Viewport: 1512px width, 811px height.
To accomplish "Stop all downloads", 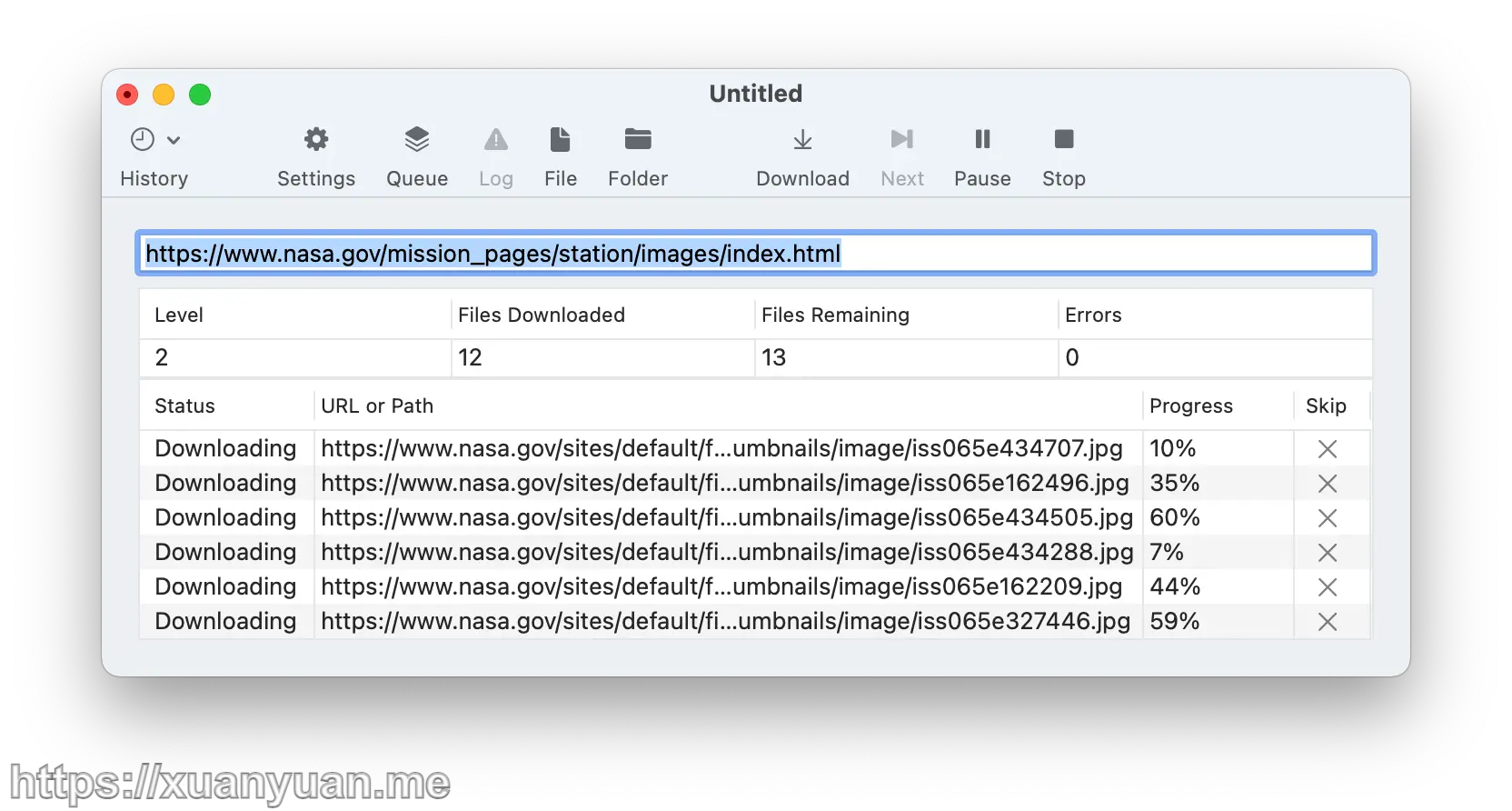I will [1064, 139].
